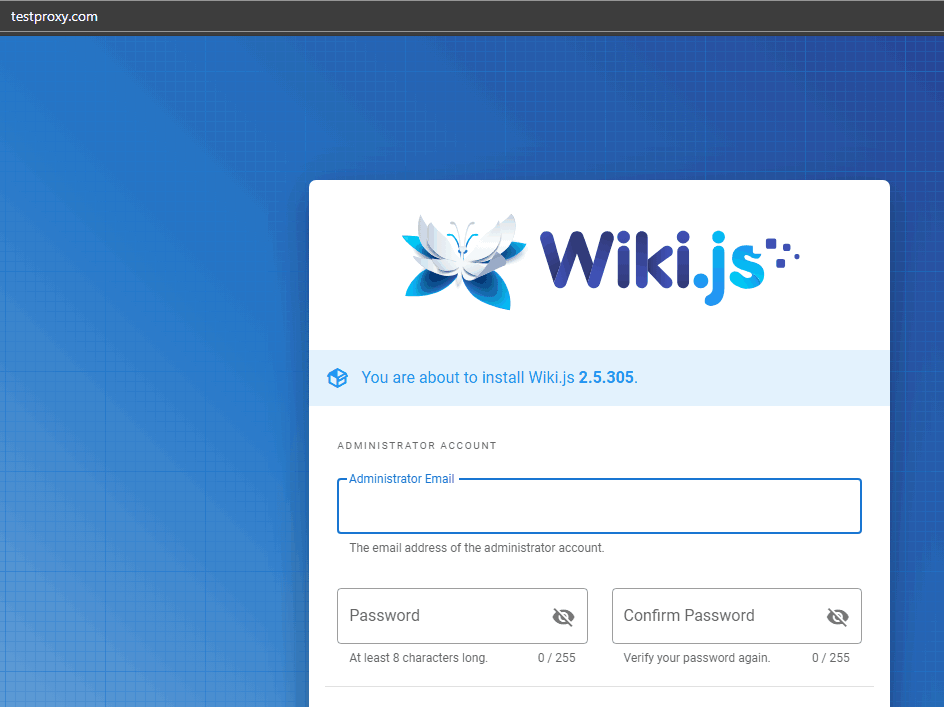Click the testproxy.com title in top bar
The height and width of the screenshot is (707, 944).
pos(54,17)
